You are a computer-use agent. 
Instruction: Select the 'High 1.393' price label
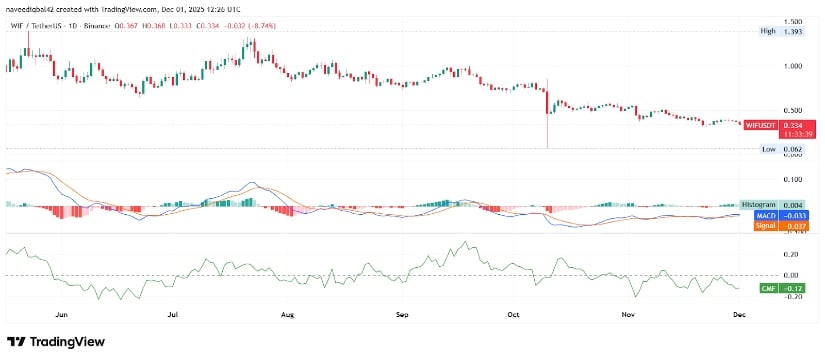pos(782,32)
